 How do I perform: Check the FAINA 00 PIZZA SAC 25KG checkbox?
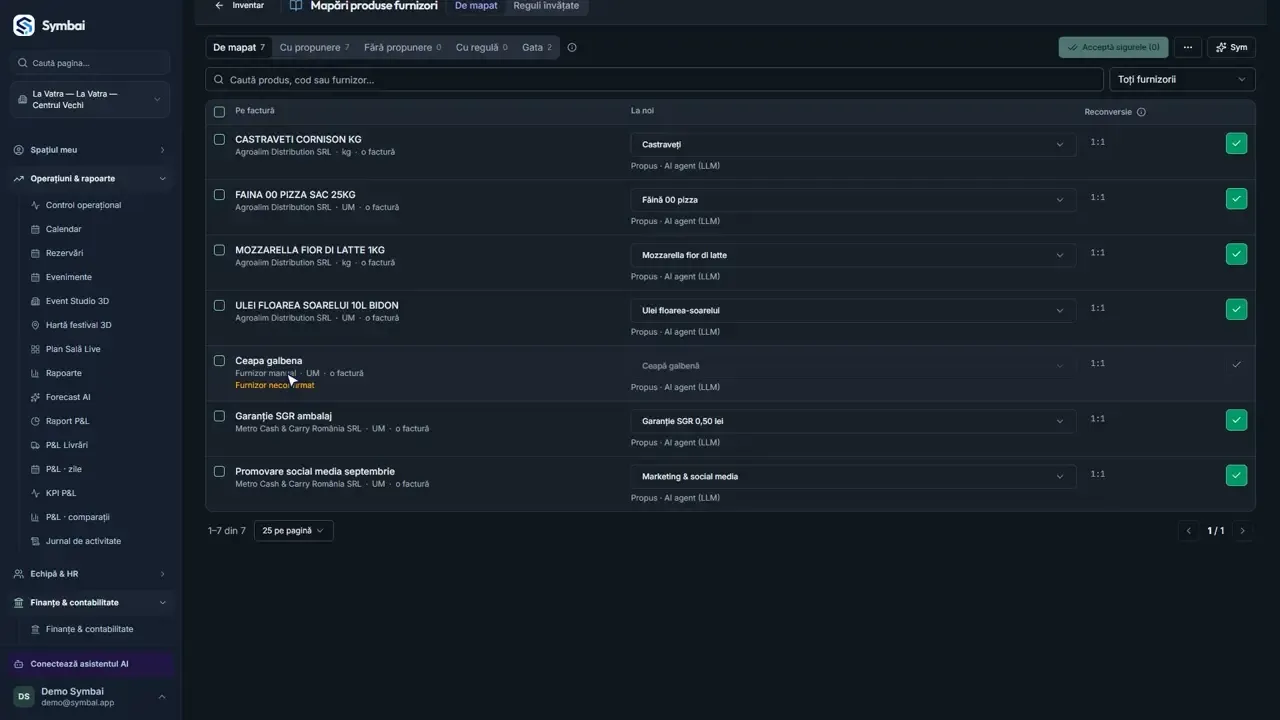tap(219, 194)
